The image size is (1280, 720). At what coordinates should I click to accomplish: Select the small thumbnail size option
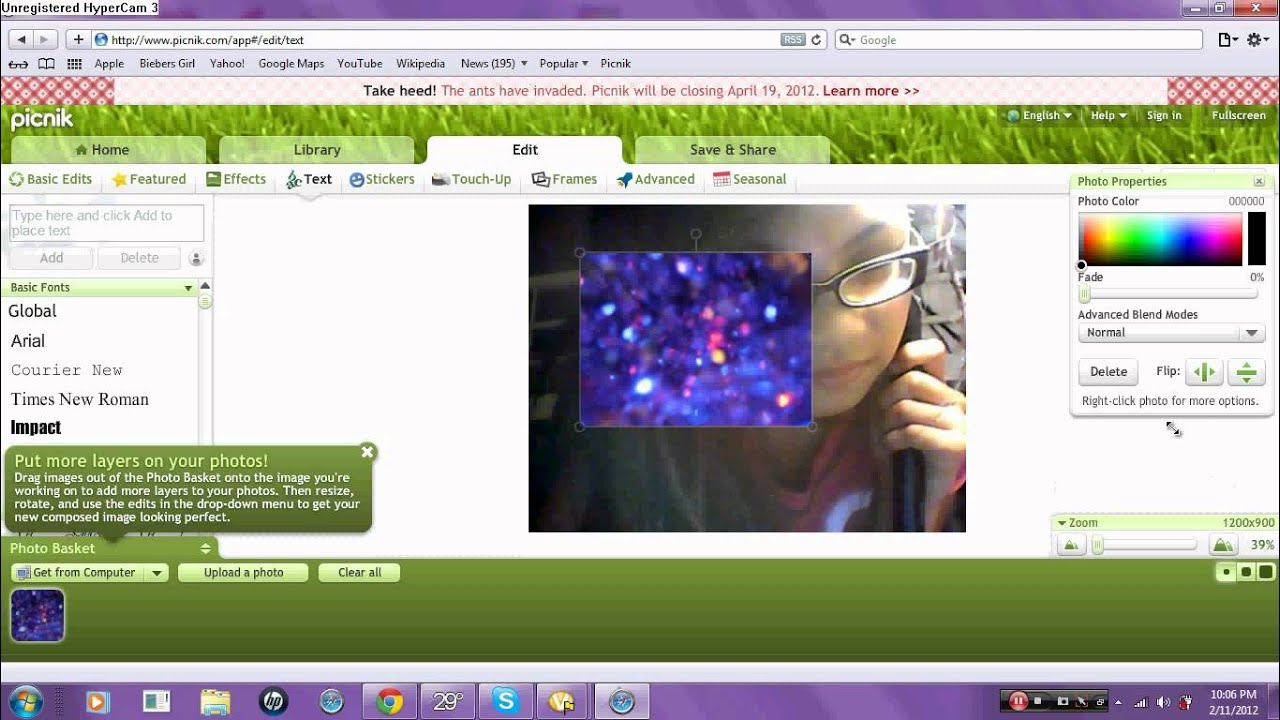tap(1226, 573)
